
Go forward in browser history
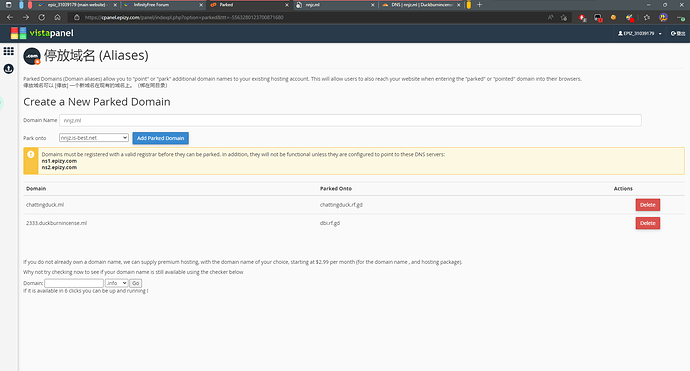click(26, 17)
